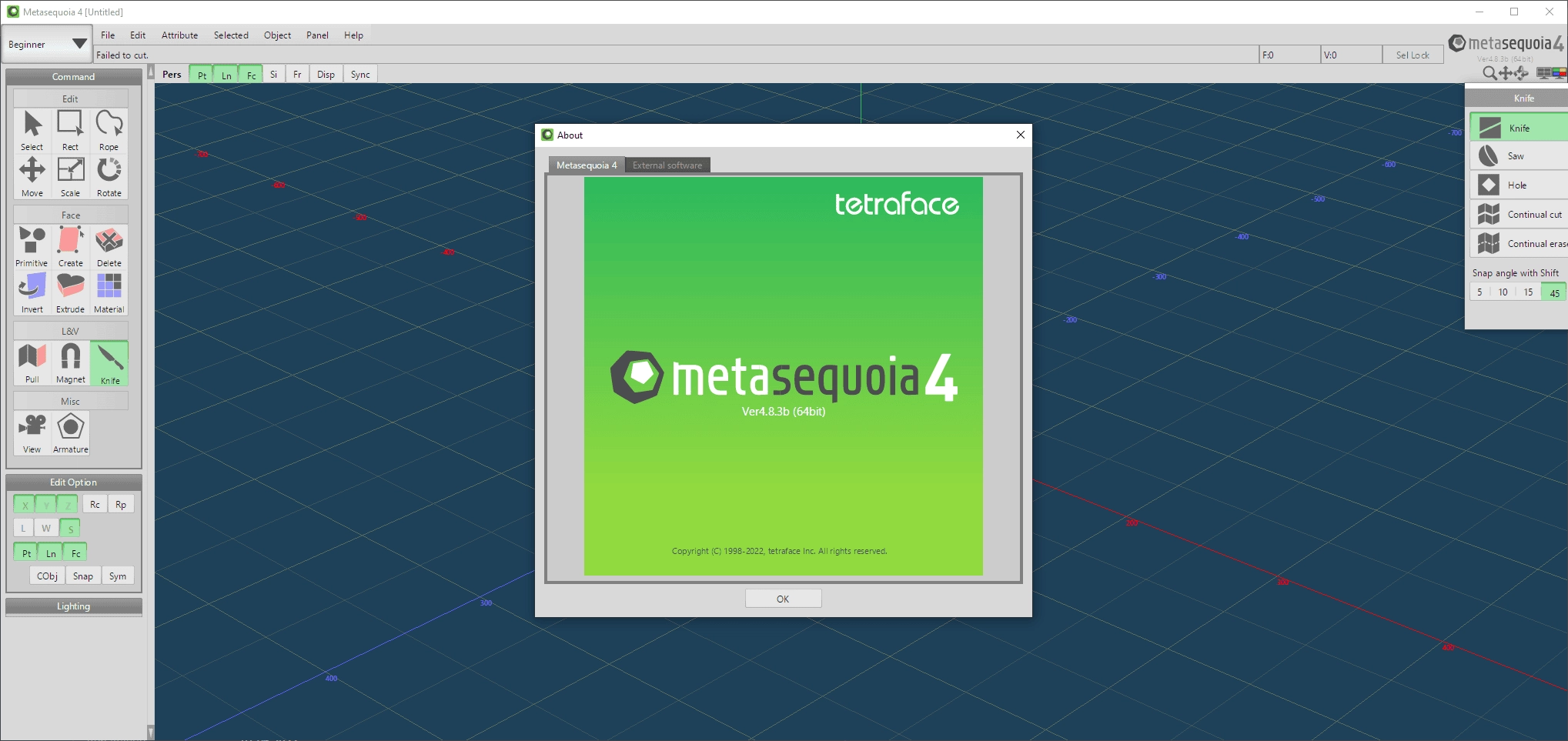Select the Pull tool
Image resolution: width=1568 pixels, height=741 pixels.
[32, 363]
